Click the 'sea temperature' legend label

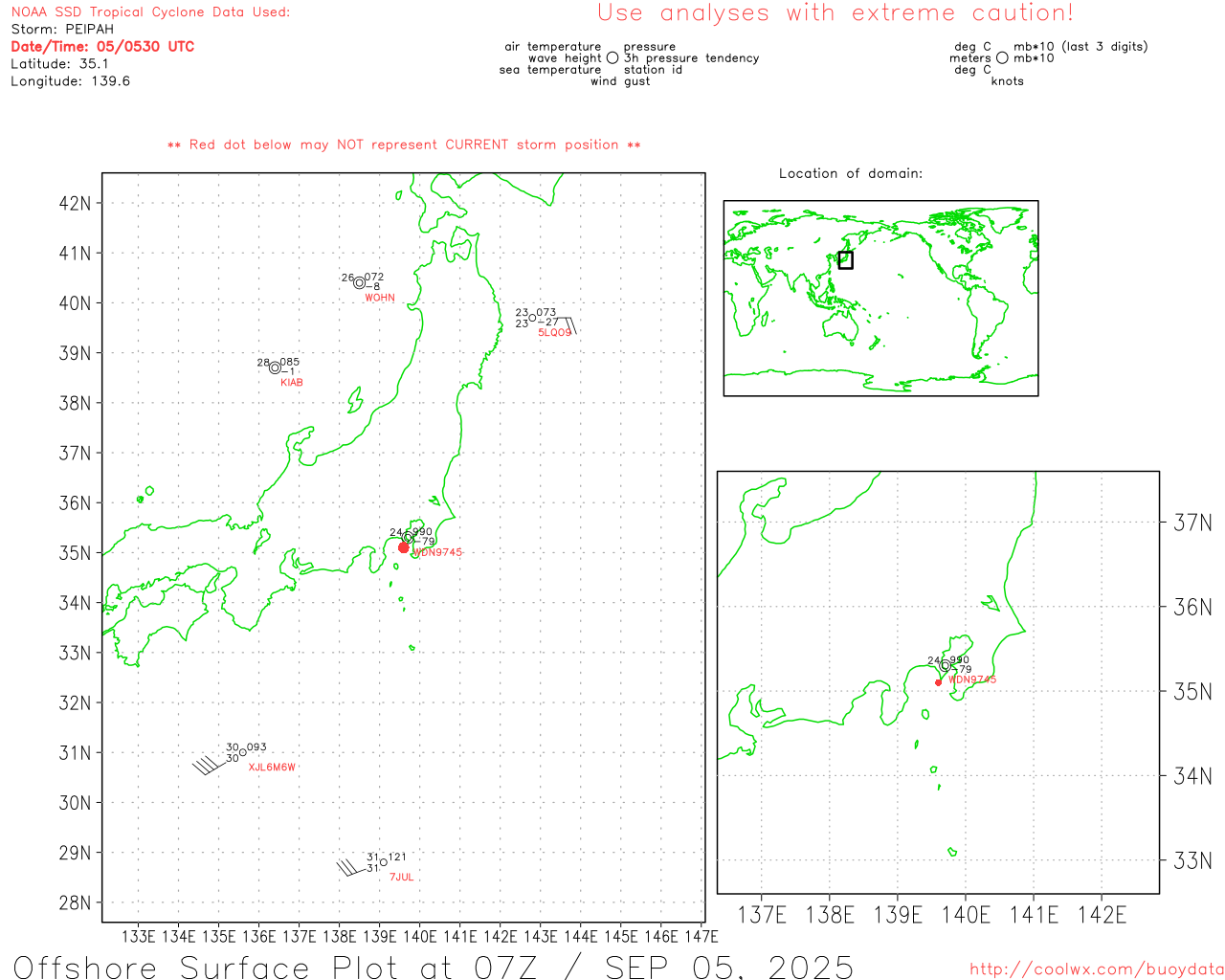550,70
